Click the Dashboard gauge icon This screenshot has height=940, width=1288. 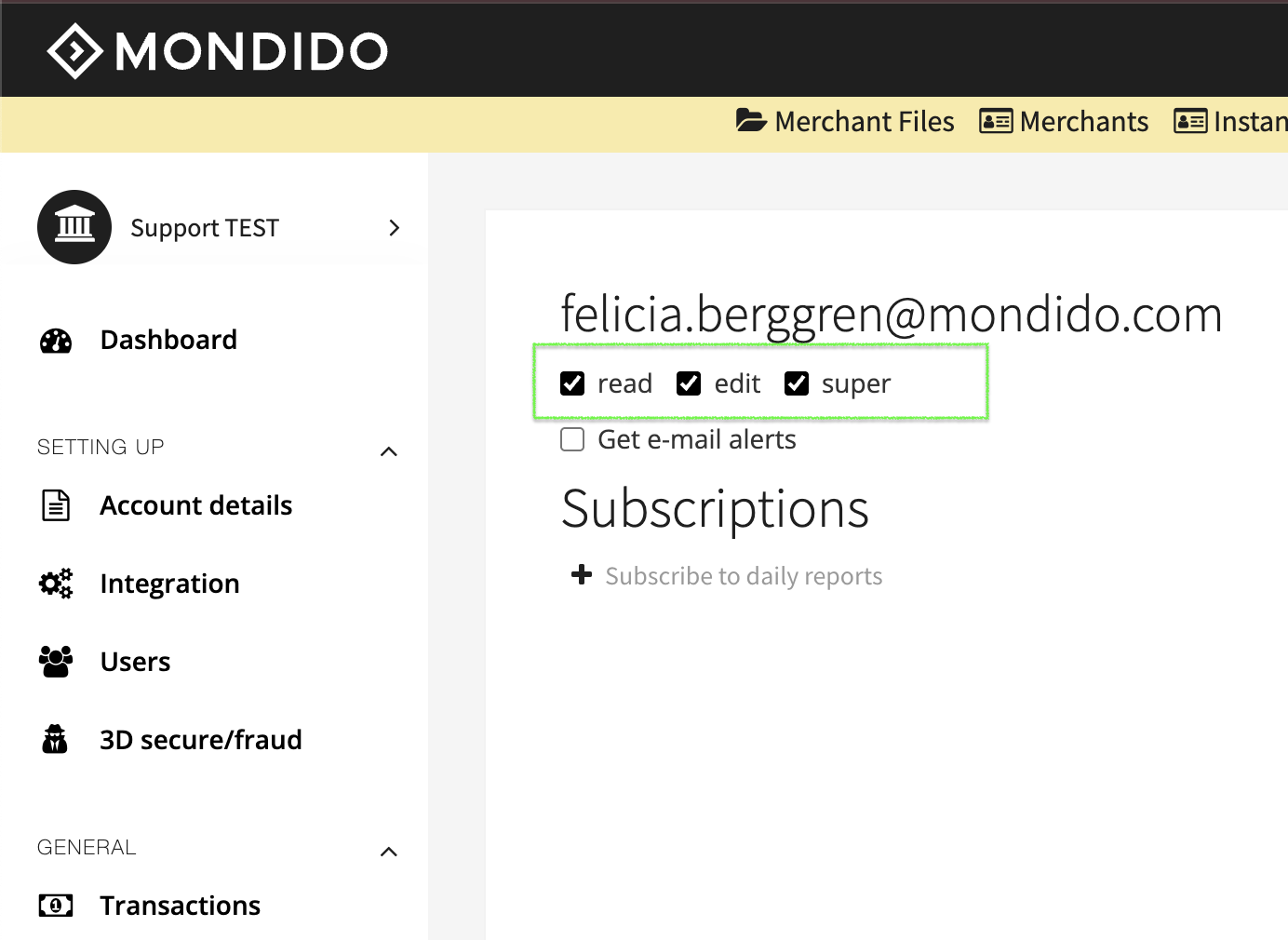tap(56, 341)
